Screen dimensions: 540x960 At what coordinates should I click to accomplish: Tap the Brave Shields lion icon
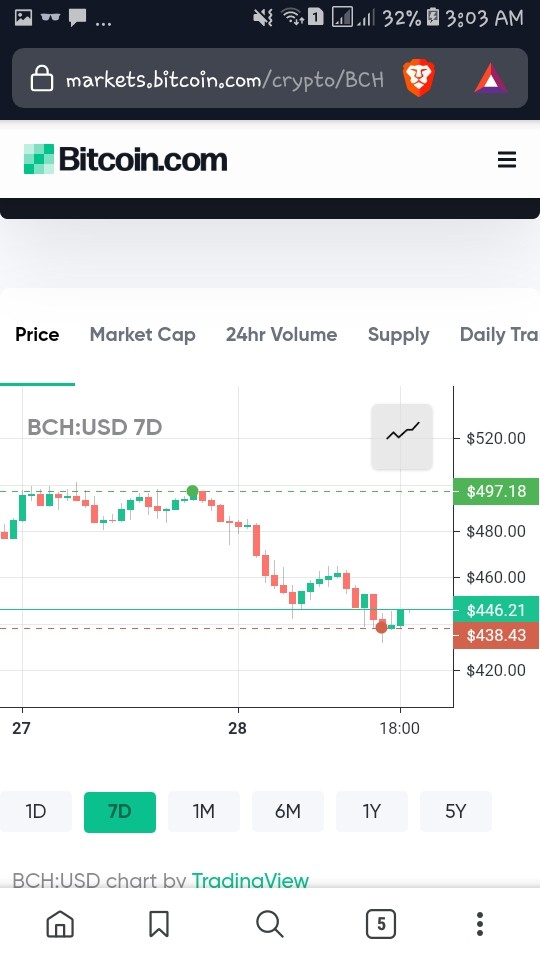click(418, 78)
